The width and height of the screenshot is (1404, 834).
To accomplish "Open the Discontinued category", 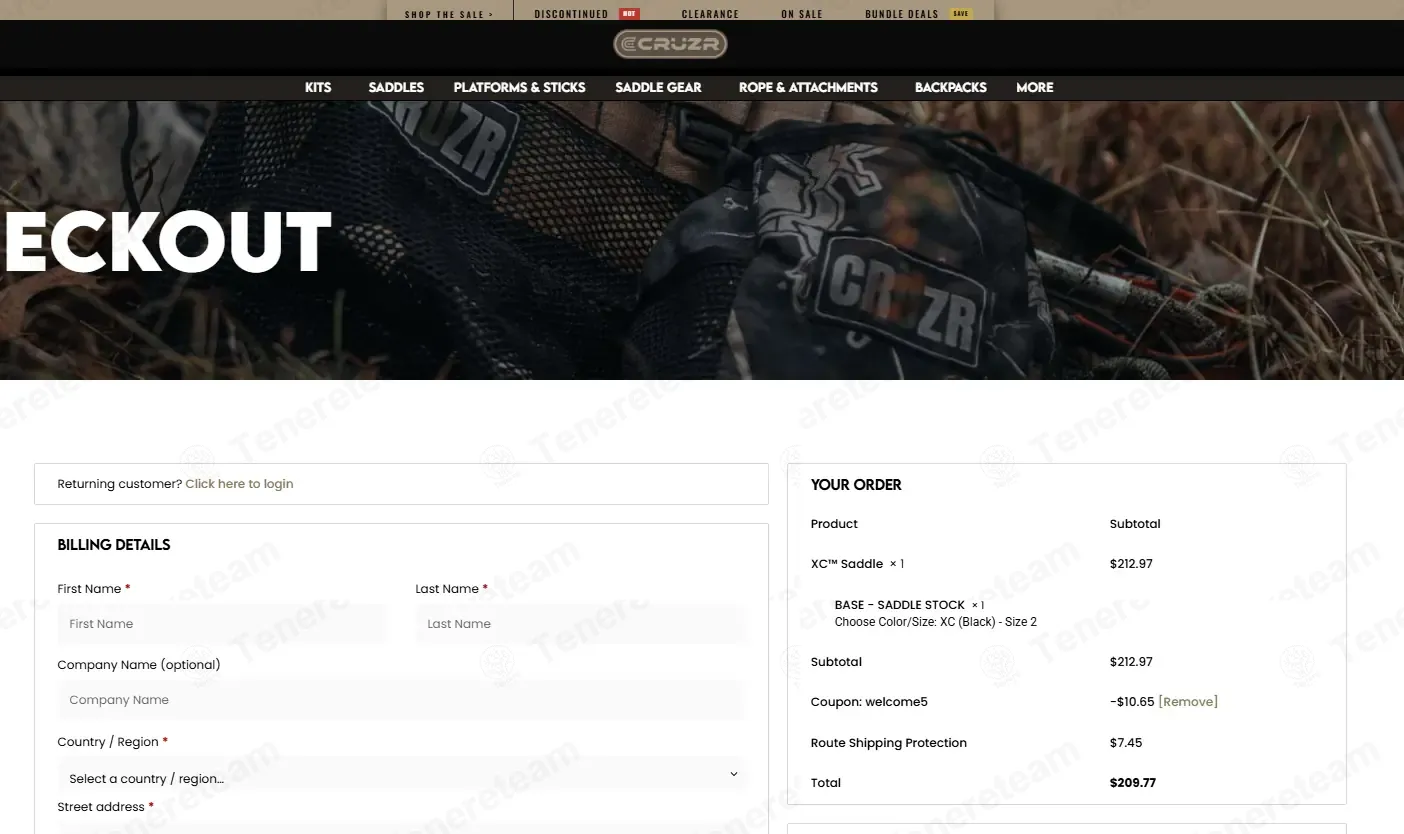I will click(571, 14).
